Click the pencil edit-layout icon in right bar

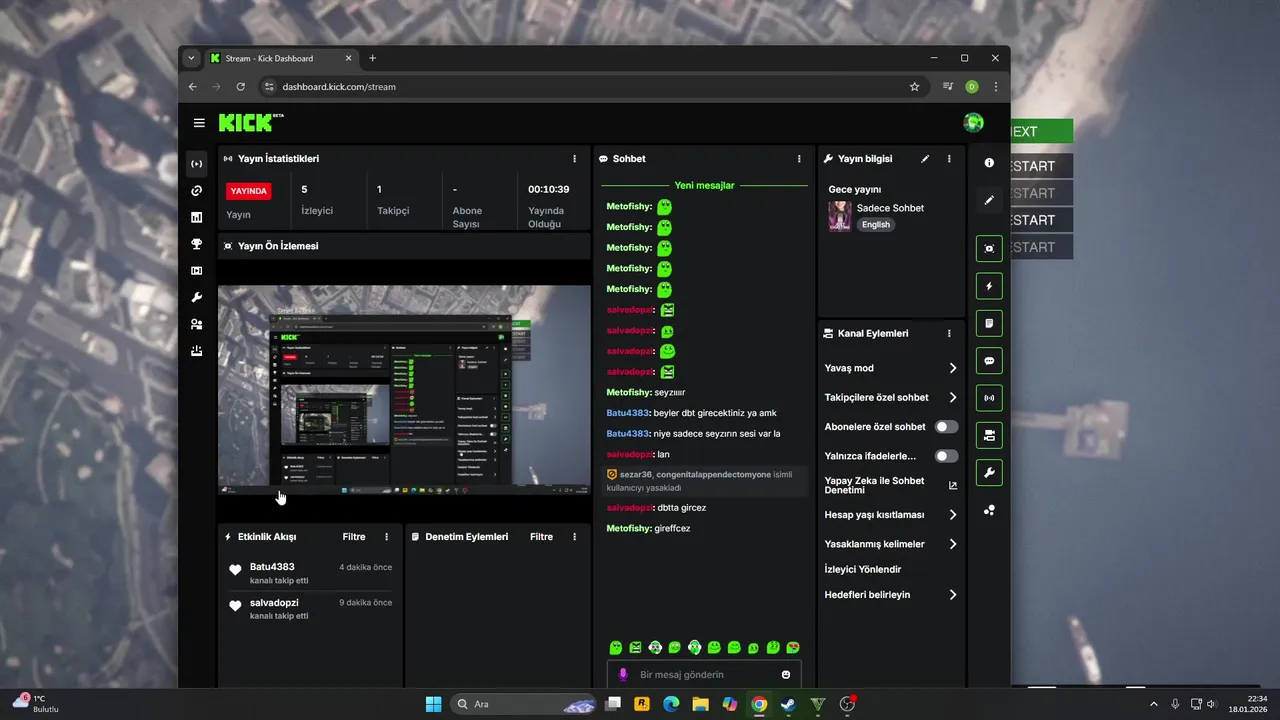(x=989, y=200)
